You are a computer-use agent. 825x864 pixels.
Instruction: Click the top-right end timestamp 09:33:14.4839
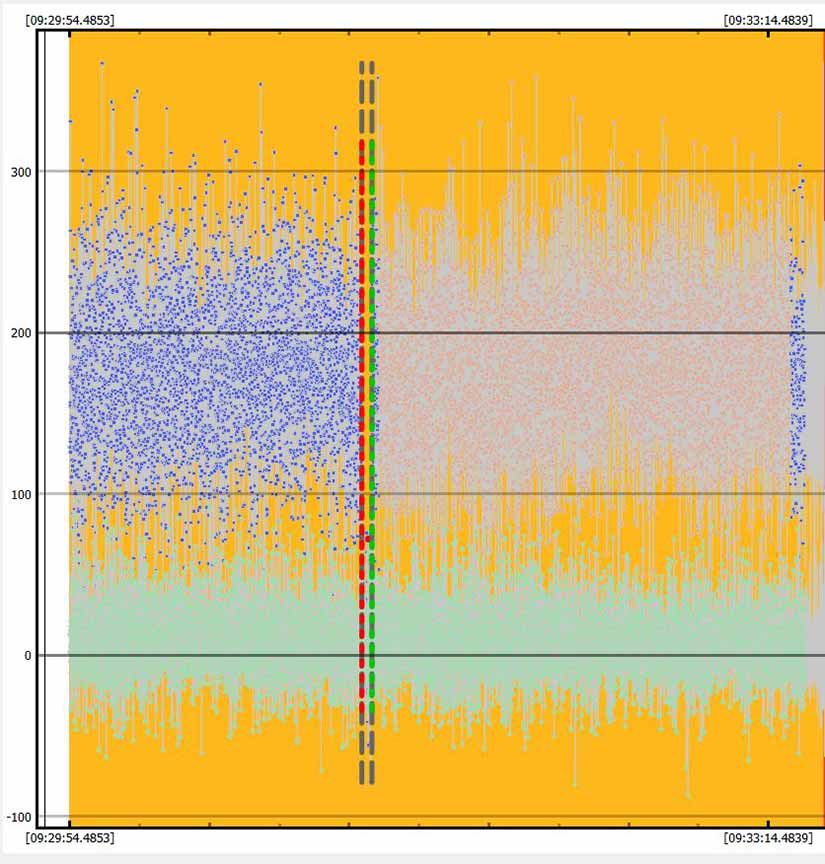(768, 20)
